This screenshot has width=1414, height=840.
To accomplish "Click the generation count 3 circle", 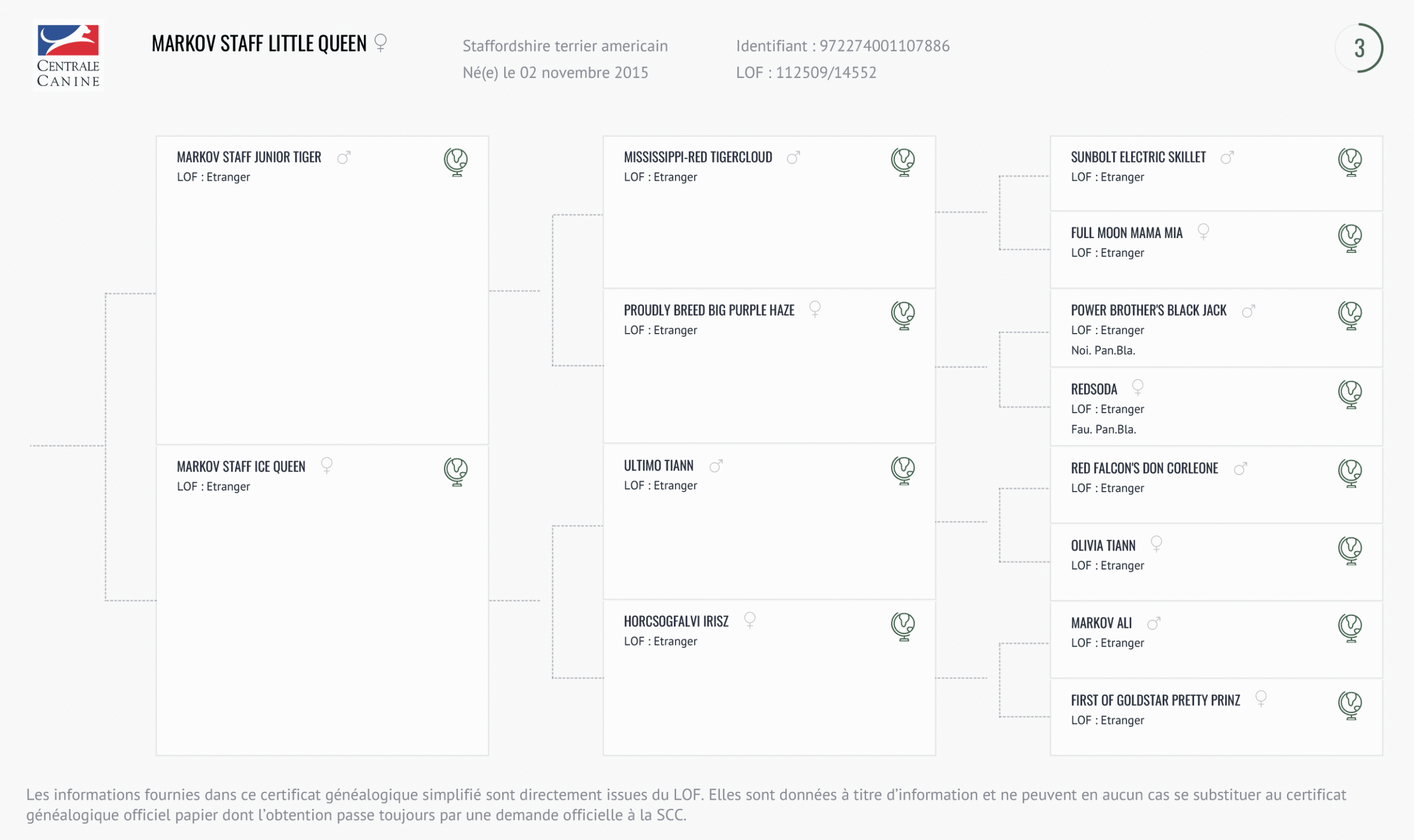I will (x=1359, y=48).
